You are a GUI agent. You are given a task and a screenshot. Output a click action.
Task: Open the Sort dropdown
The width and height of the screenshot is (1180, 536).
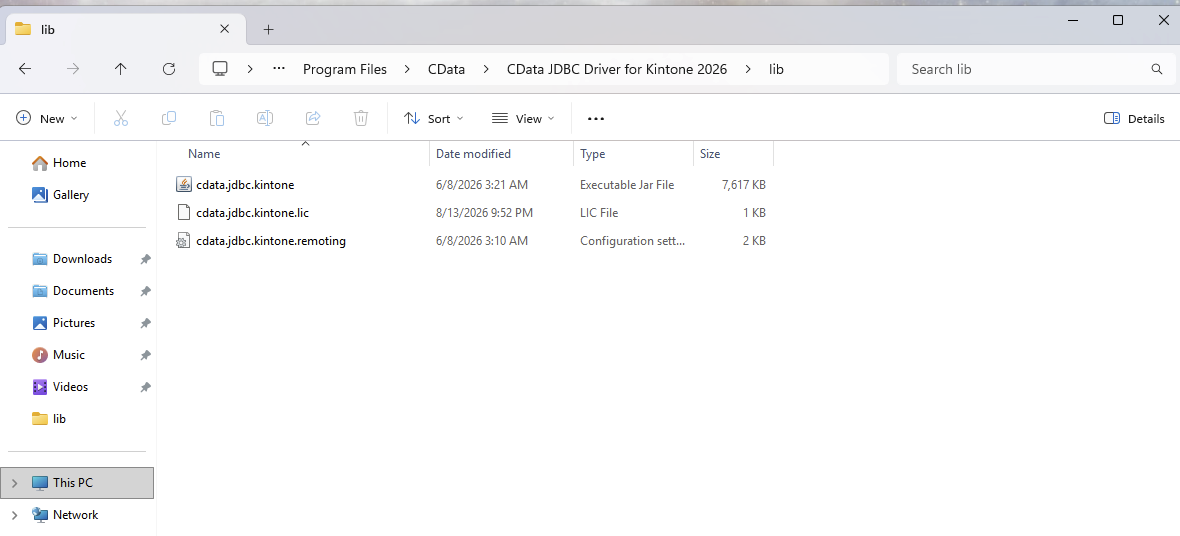pos(433,118)
